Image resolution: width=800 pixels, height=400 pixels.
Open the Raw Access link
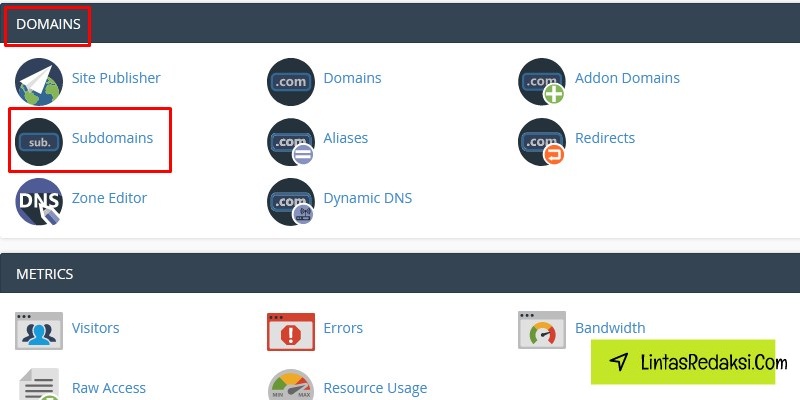109,388
